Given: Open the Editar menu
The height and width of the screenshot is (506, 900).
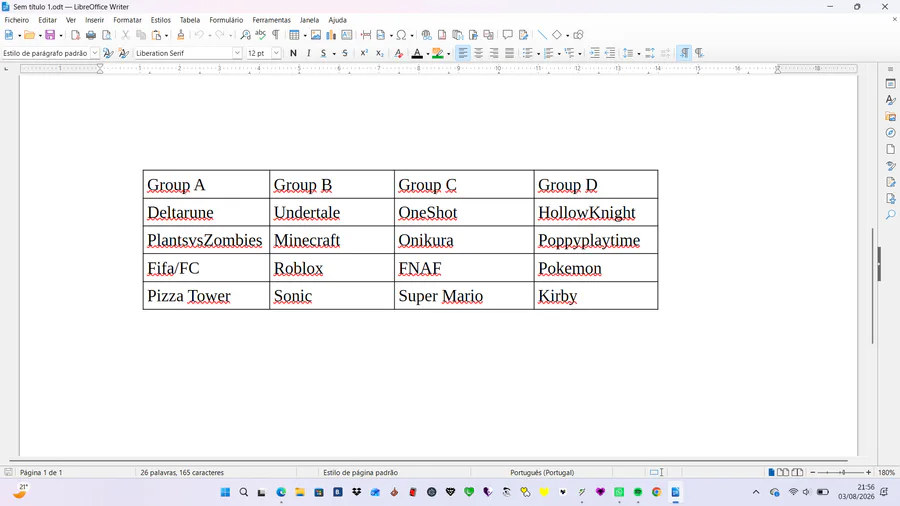Looking at the screenshot, I should coord(48,20).
